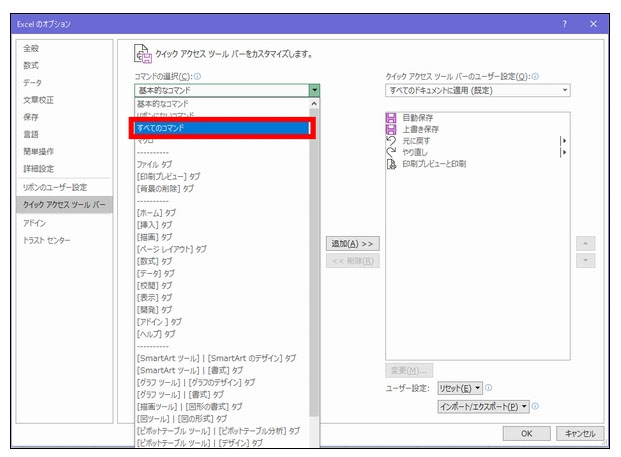The height and width of the screenshot is (457, 621).
Task: Choose [図ツール] | [図の形式] タブ entry
Action: click(222, 419)
